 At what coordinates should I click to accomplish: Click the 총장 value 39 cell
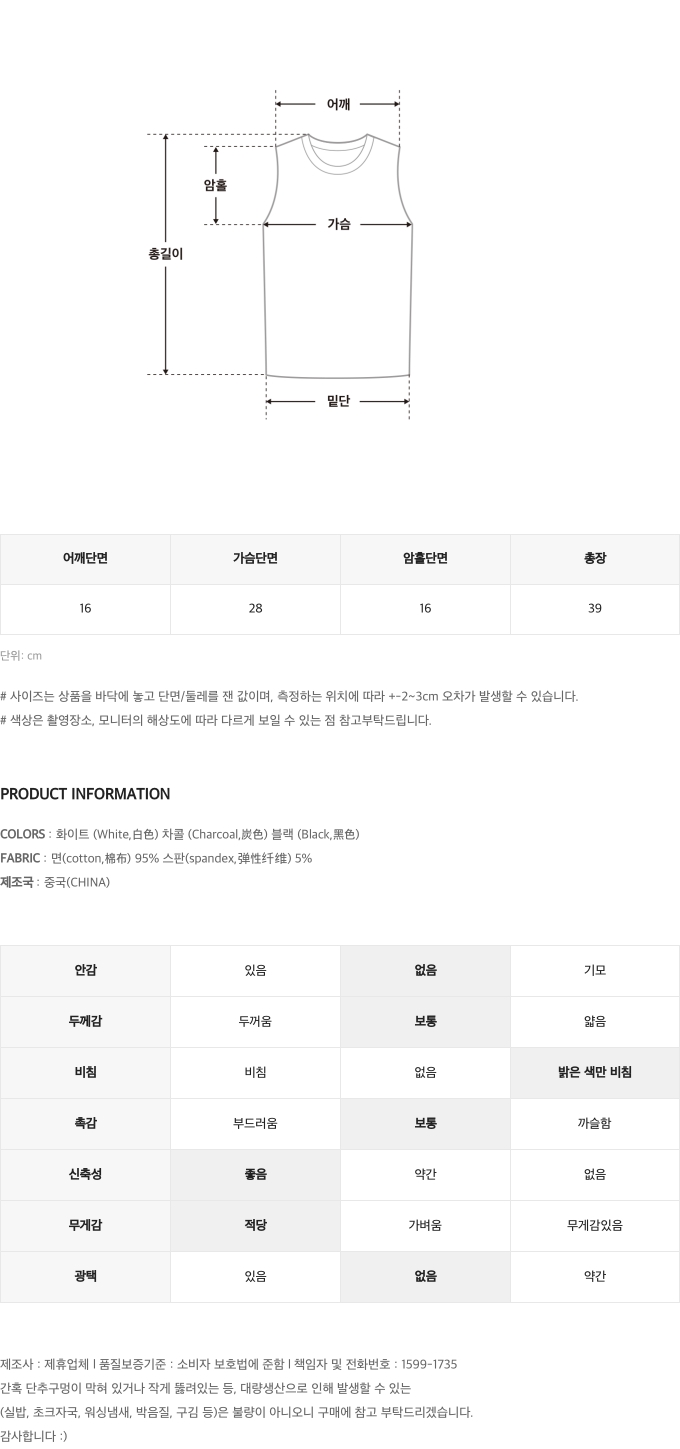(595, 609)
